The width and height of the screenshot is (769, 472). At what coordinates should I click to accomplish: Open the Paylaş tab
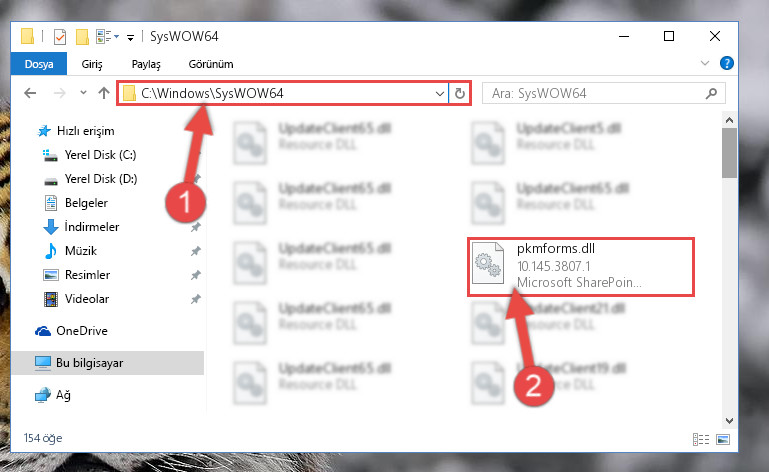(x=146, y=64)
